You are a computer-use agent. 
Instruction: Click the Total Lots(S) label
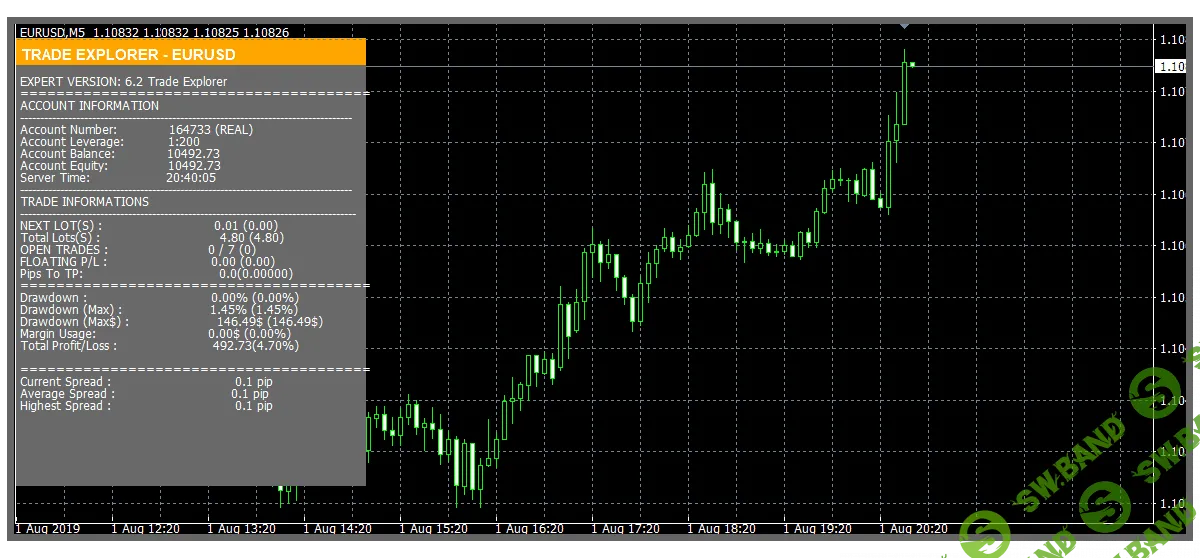tap(61, 238)
